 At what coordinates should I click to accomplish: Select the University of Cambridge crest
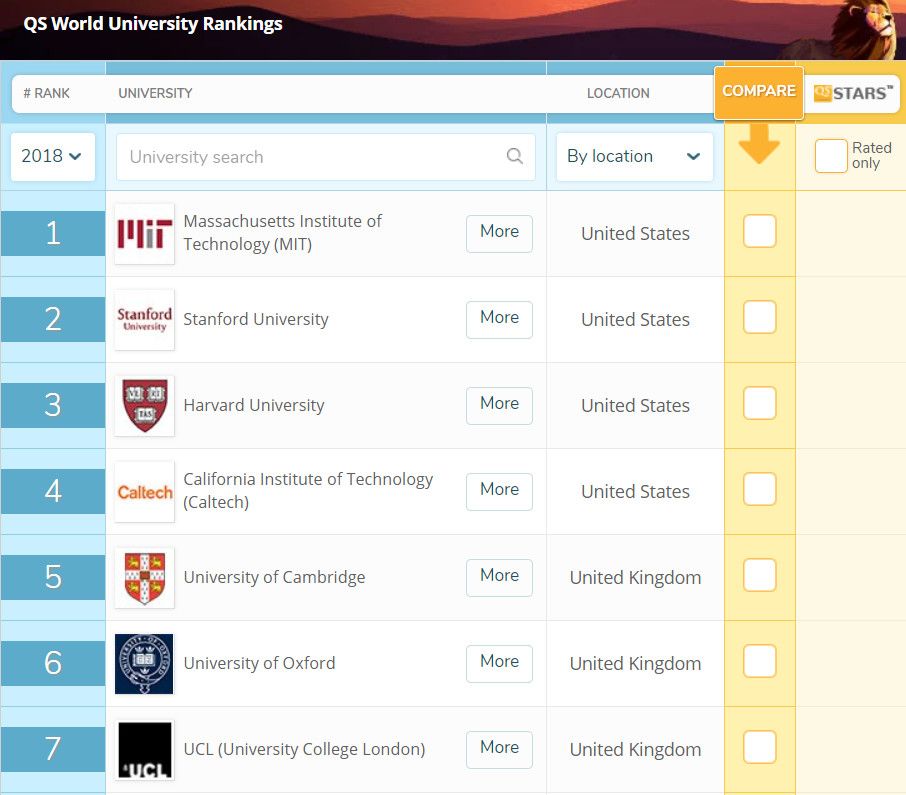(144, 578)
